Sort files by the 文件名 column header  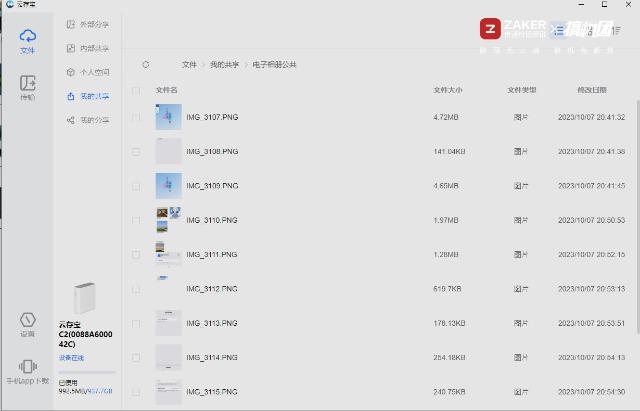[166, 90]
